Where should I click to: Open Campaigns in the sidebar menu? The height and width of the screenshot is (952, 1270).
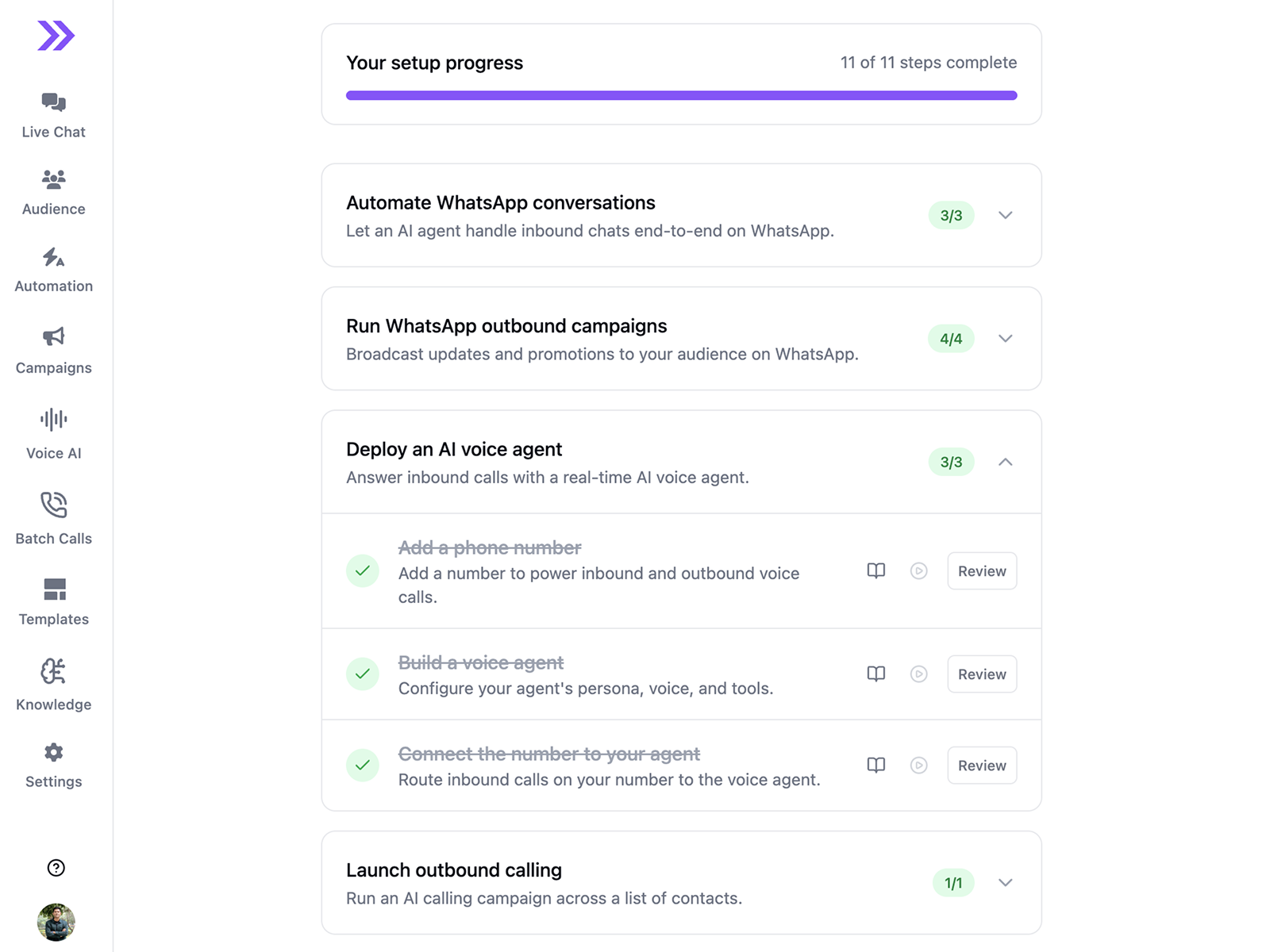coord(53,351)
